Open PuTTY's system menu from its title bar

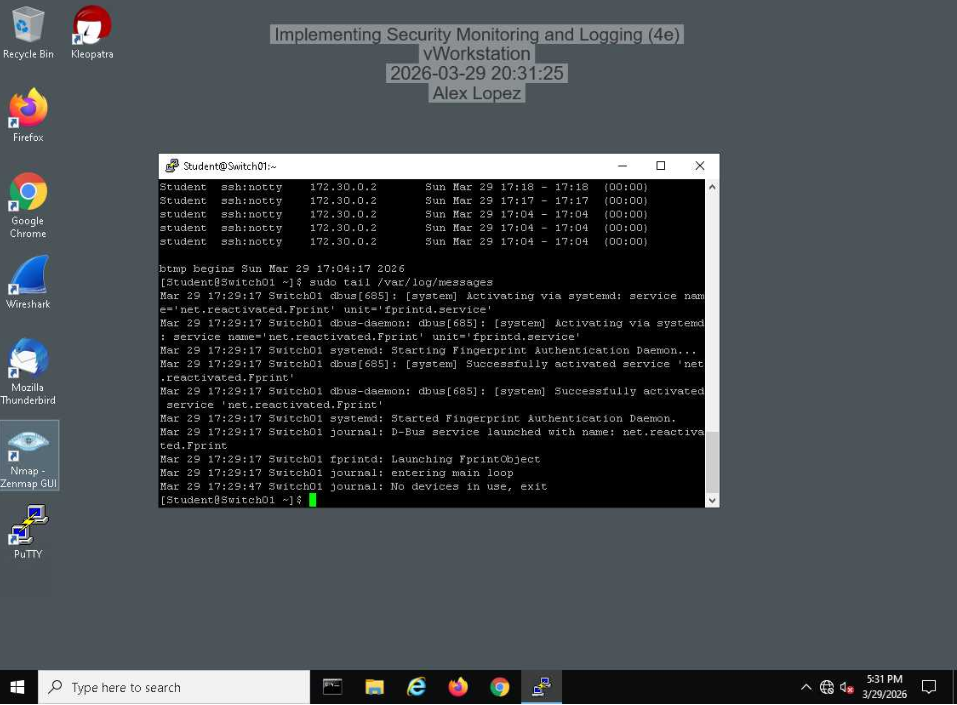click(x=171, y=165)
